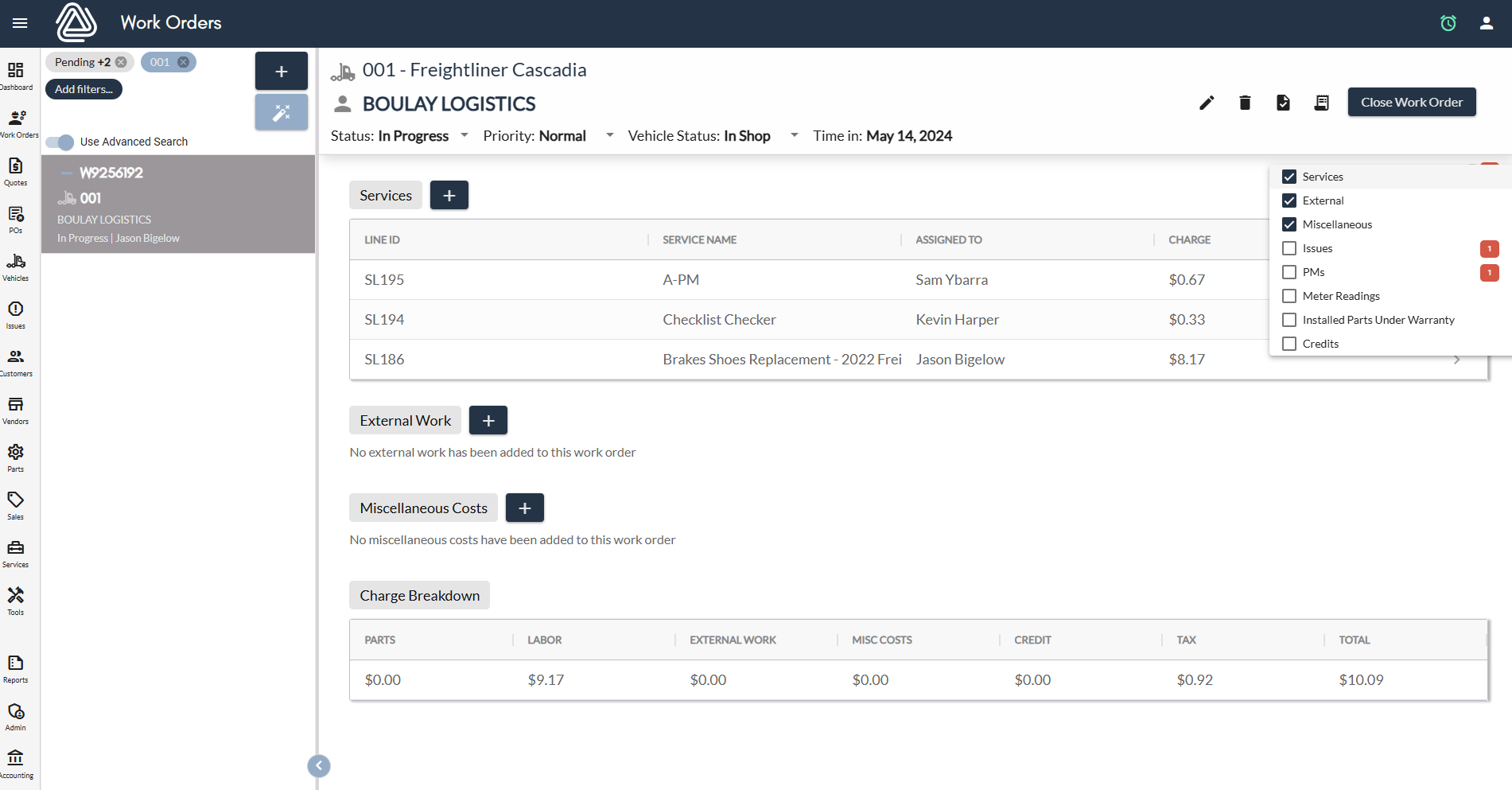This screenshot has height=790, width=1512.
Task: Uncheck the Miscellaneous section checkbox
Action: 1289,224
